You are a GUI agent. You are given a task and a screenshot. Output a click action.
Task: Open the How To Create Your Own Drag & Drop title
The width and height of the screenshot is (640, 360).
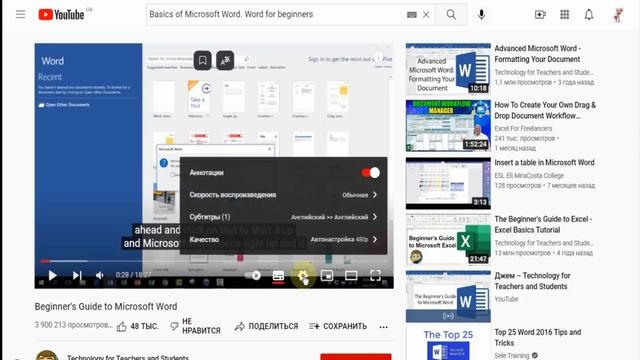[545, 111]
